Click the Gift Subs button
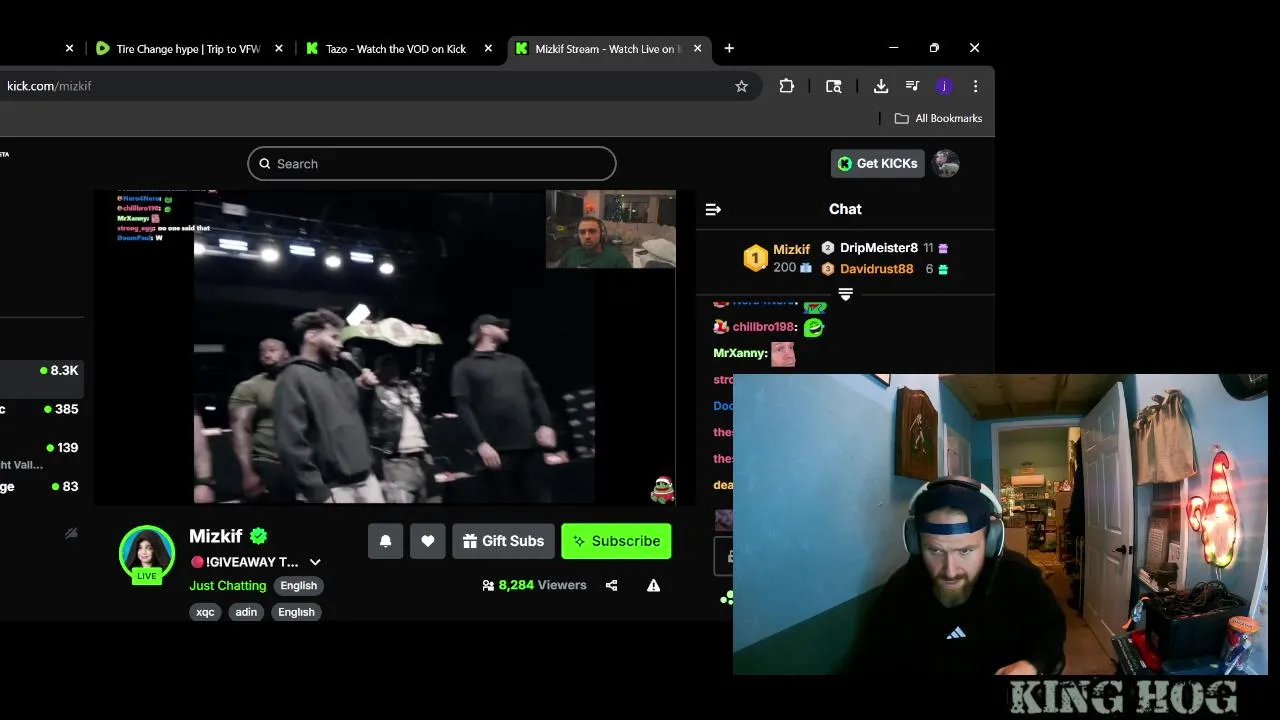1280x720 pixels. click(x=503, y=541)
